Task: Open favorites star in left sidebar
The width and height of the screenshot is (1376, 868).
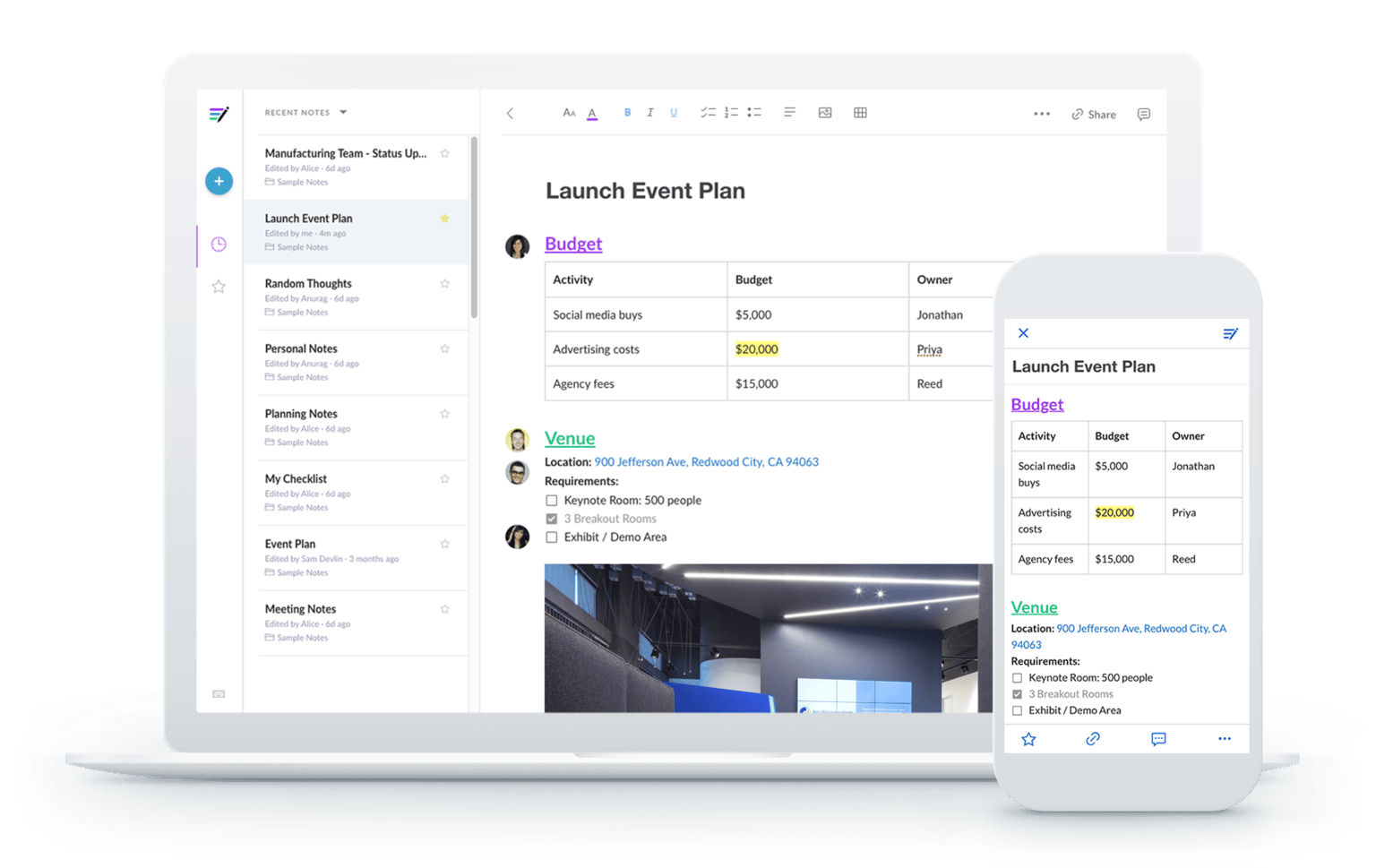Action: 219,287
